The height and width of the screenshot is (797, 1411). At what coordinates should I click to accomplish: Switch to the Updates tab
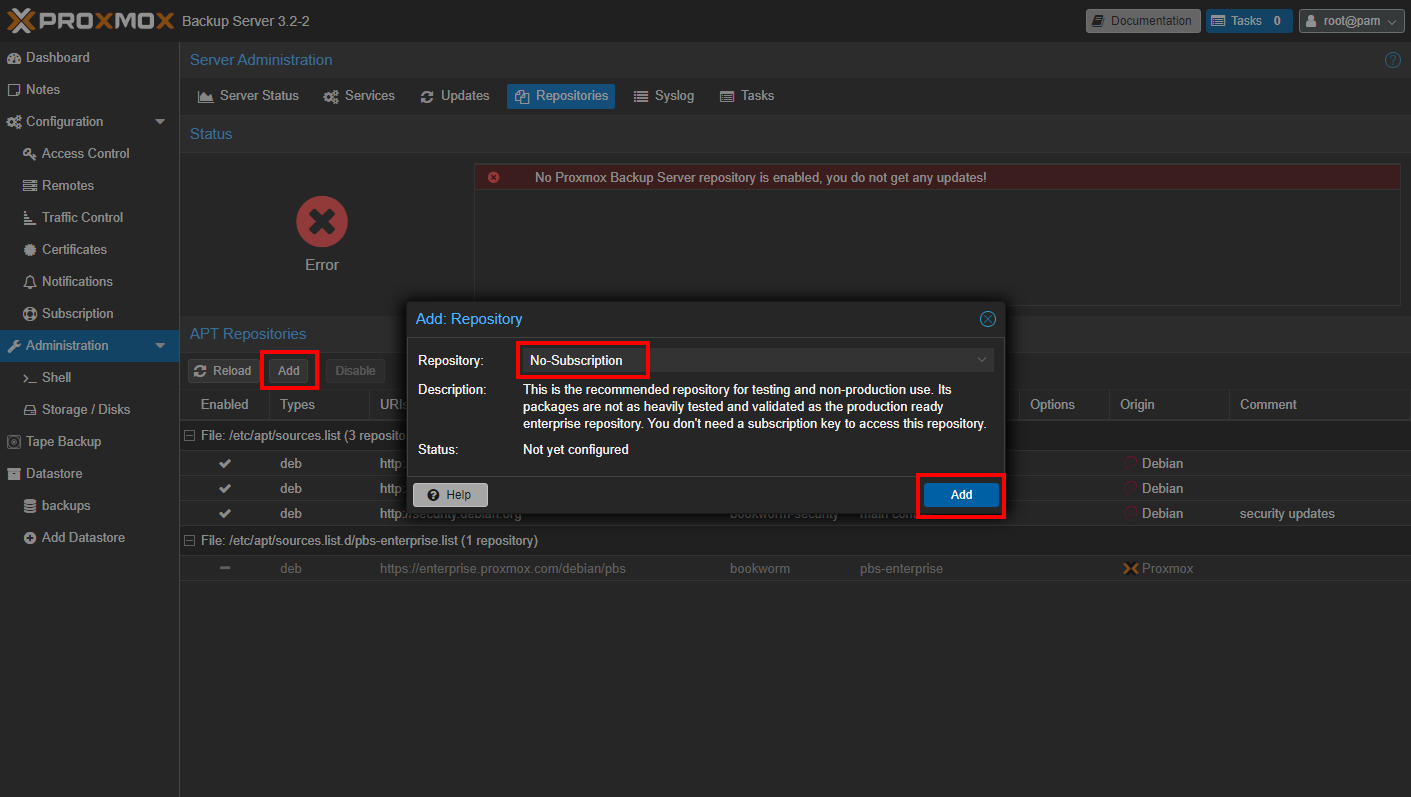(x=455, y=96)
